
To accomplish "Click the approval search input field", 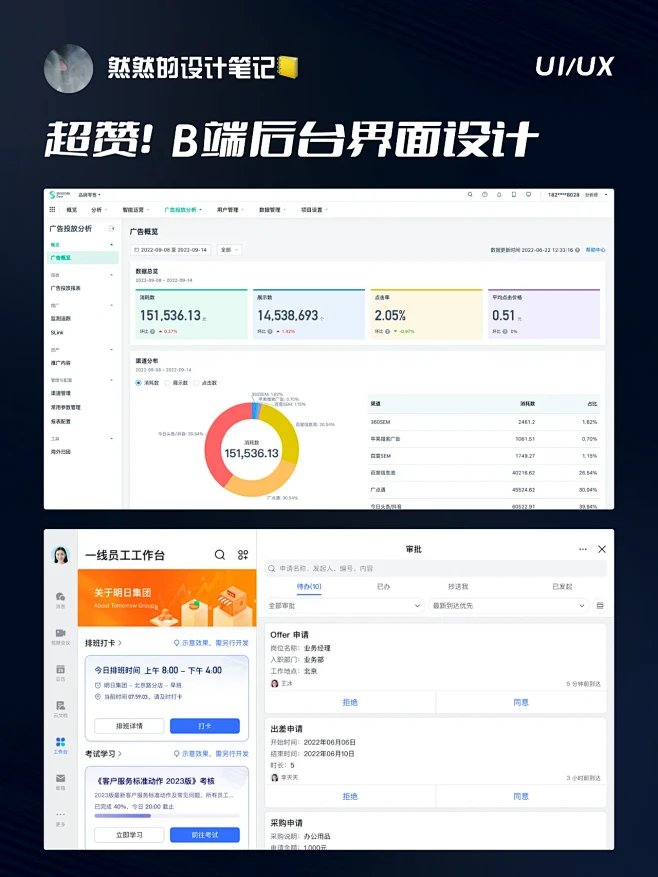I will pyautogui.click(x=435, y=568).
